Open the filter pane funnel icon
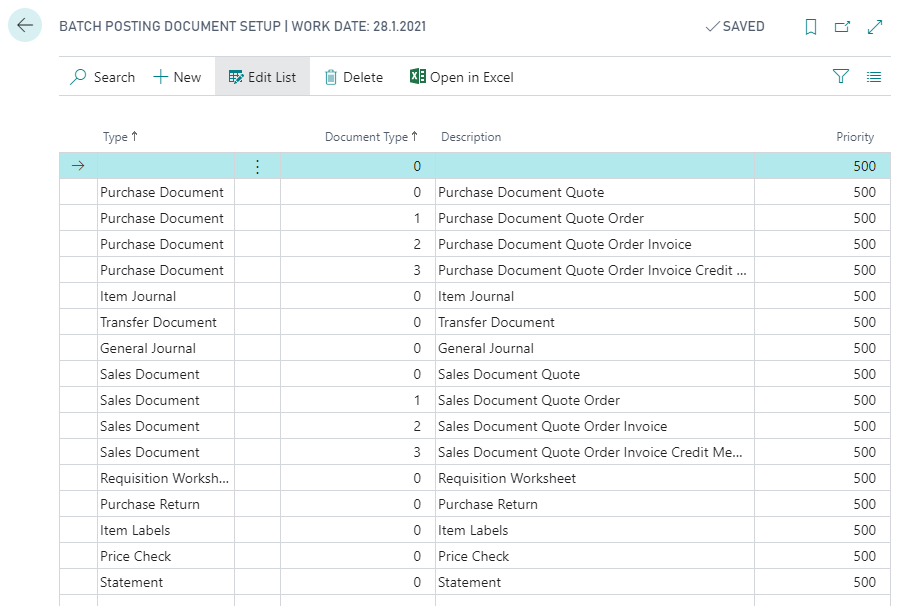897x606 pixels. point(841,77)
